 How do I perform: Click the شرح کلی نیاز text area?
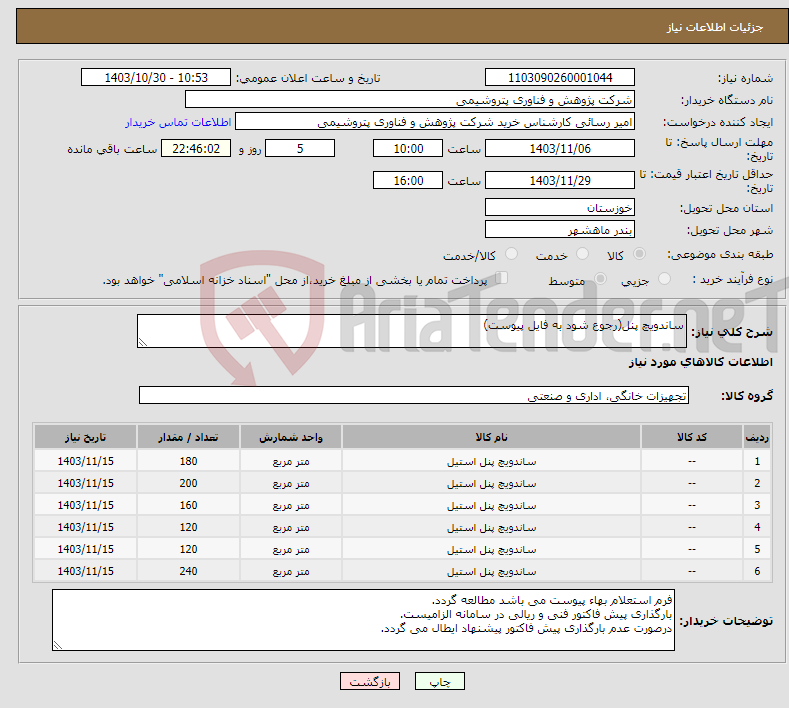click(412, 331)
